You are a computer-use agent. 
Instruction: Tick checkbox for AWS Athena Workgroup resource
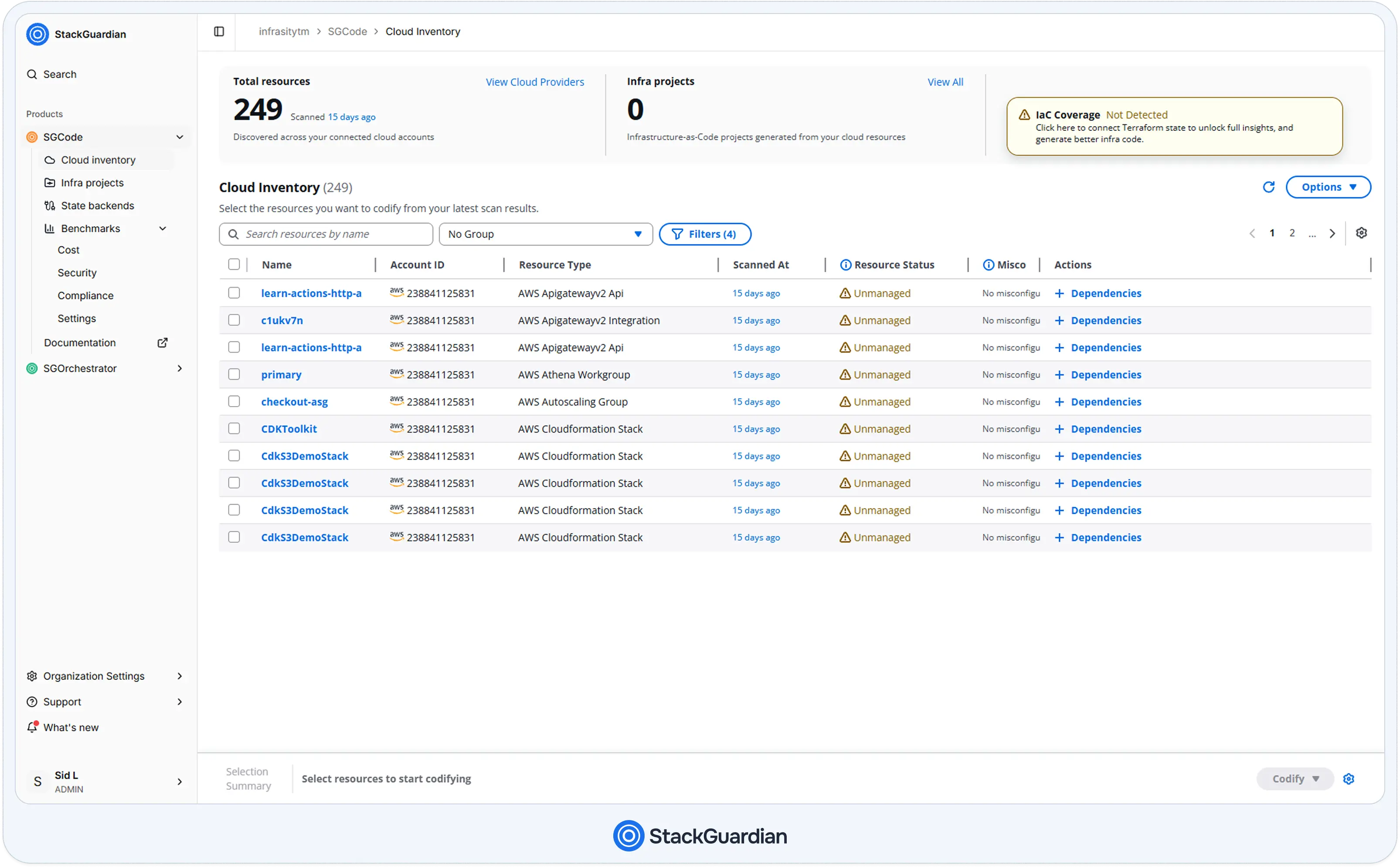coord(234,374)
